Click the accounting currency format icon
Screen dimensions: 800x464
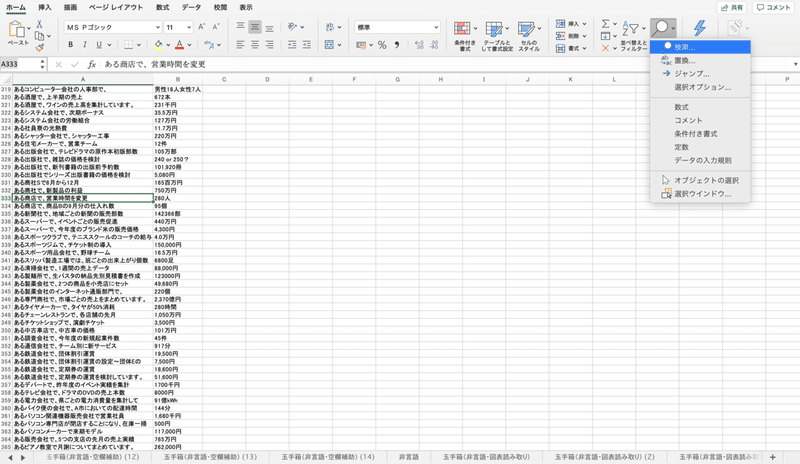coord(361,45)
